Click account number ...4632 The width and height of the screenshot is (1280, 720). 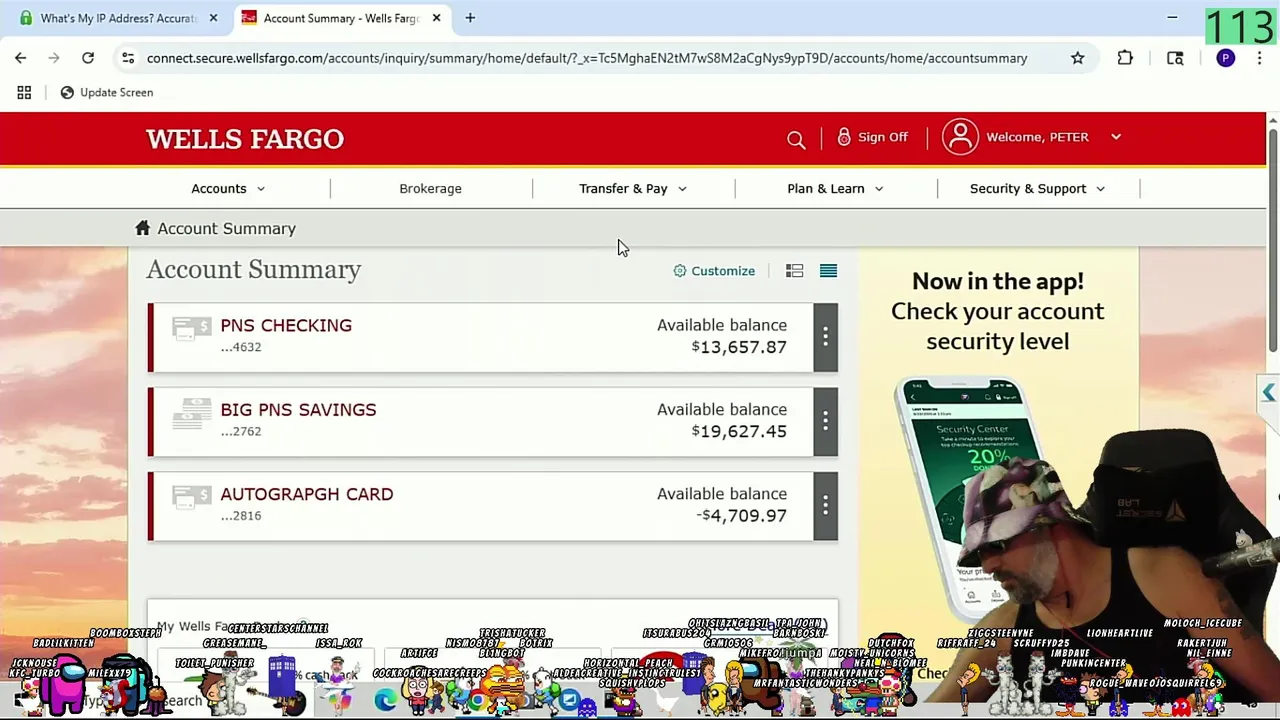tap(240, 347)
